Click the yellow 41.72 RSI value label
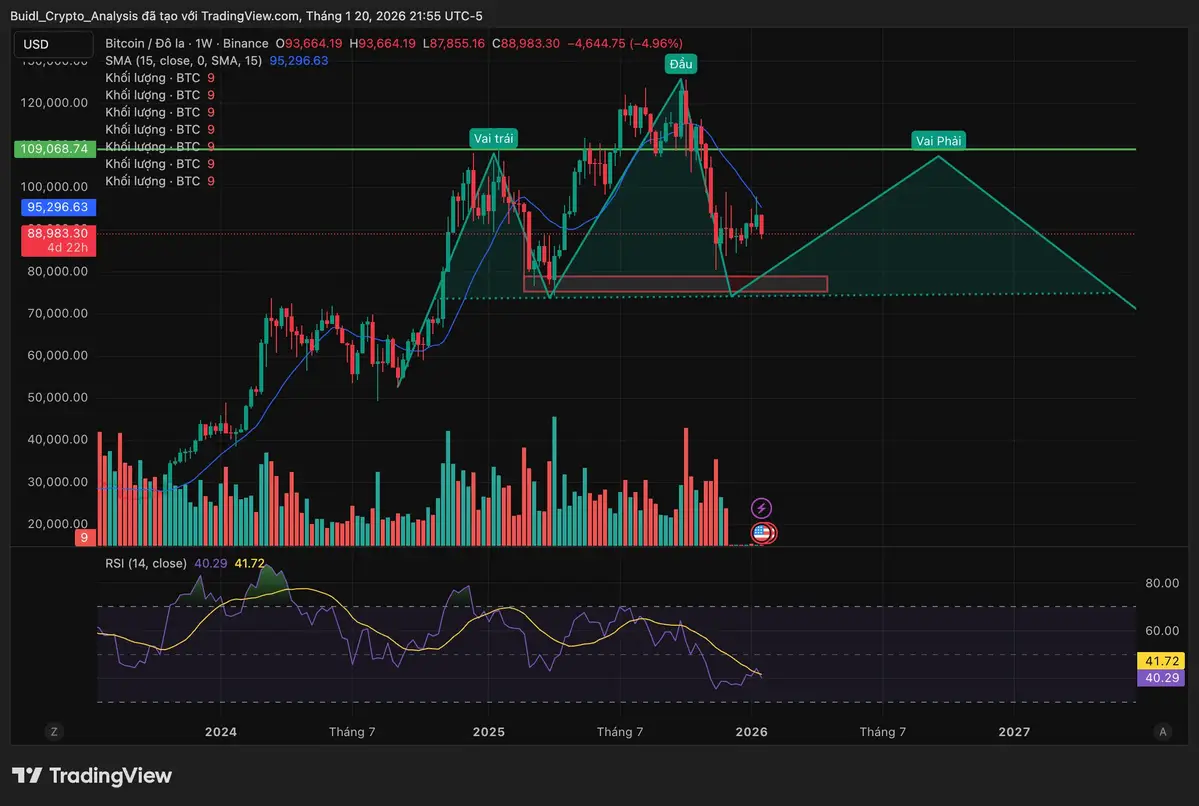Screen dimensions: 1199x806 pyautogui.click(x=1160, y=661)
